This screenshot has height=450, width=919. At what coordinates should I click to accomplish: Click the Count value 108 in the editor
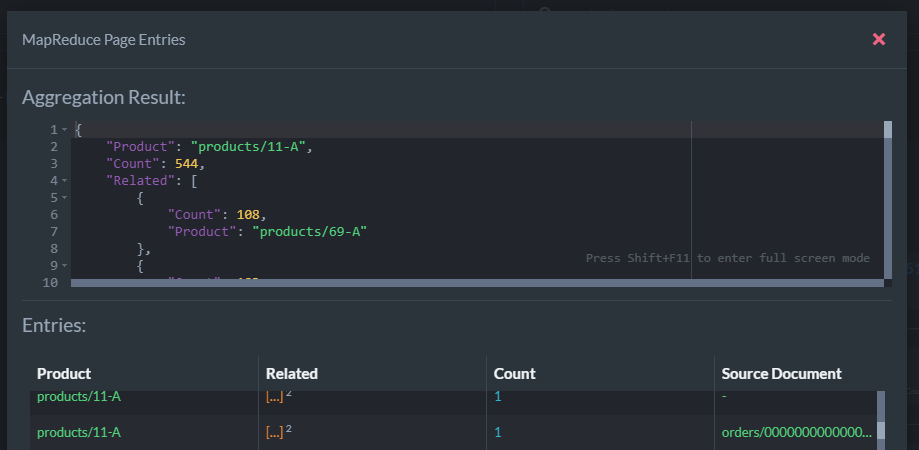[x=248, y=214]
